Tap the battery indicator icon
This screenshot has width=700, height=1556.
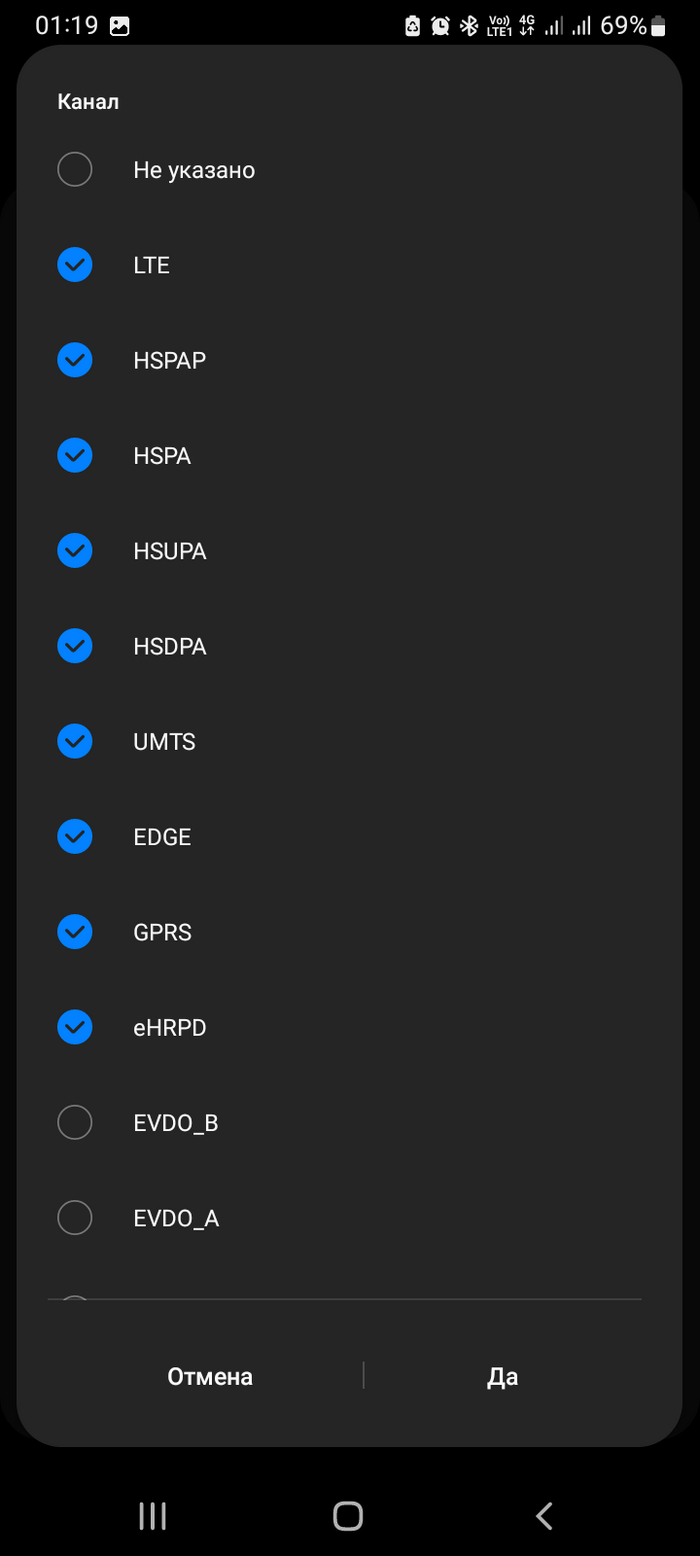658,27
